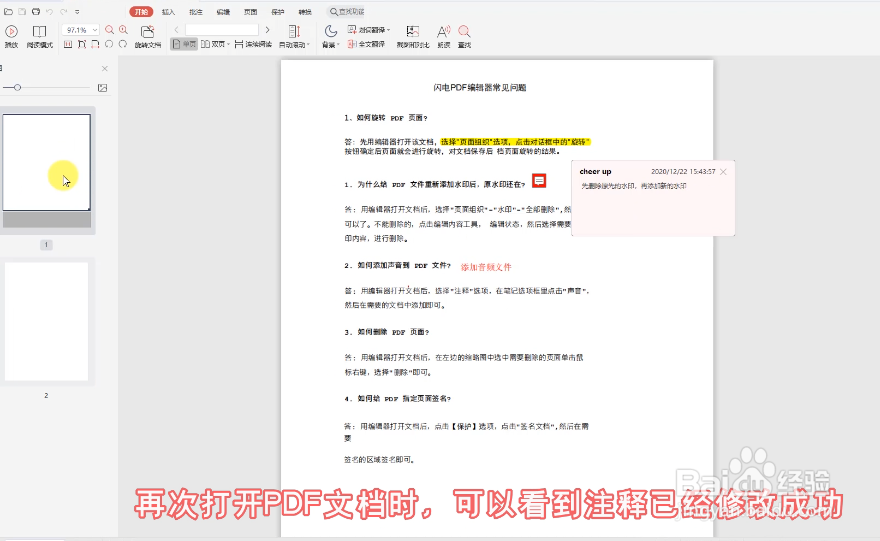Image resolution: width=880 pixels, height=541 pixels.
Task: Open the 页面 (Page) tab
Action: coord(250,12)
